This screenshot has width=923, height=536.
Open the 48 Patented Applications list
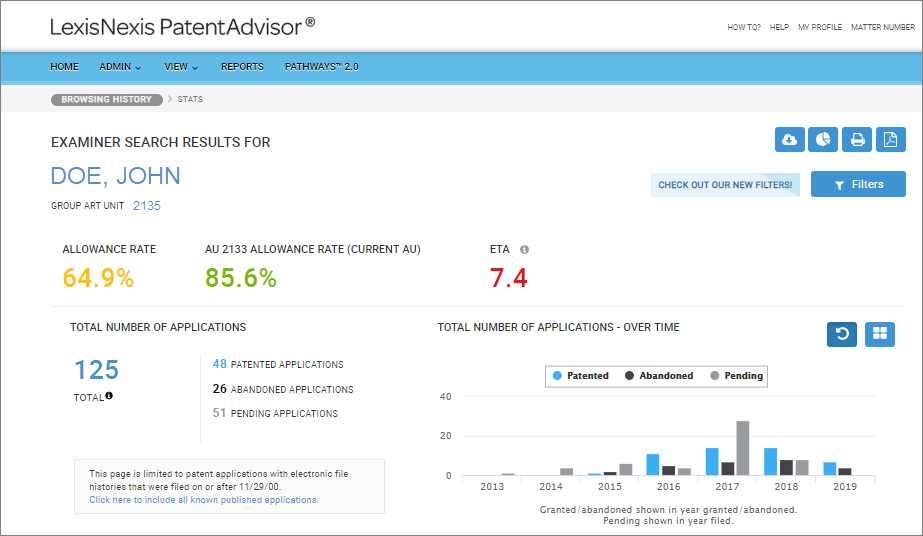278,364
